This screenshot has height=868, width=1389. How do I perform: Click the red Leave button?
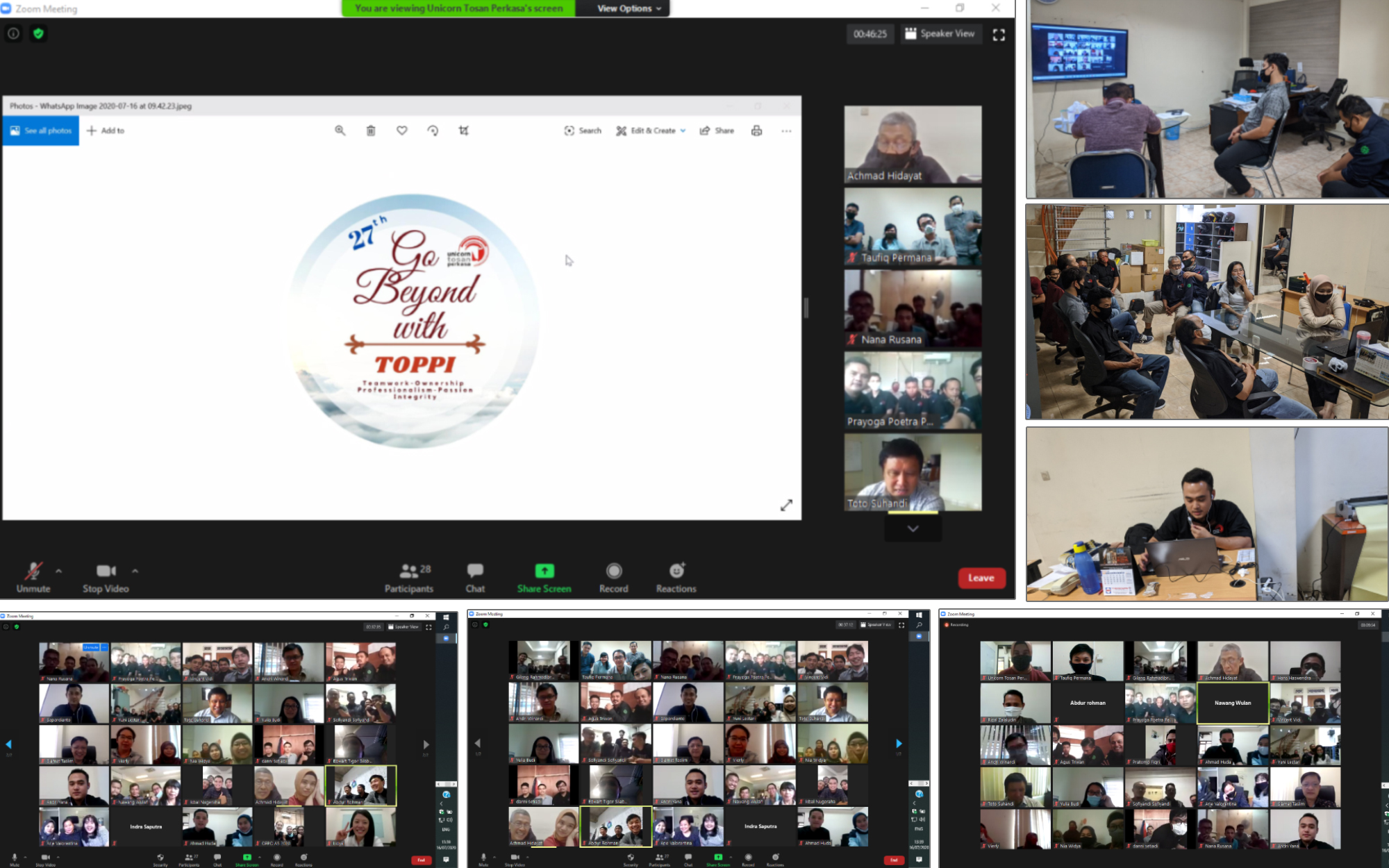tap(981, 578)
